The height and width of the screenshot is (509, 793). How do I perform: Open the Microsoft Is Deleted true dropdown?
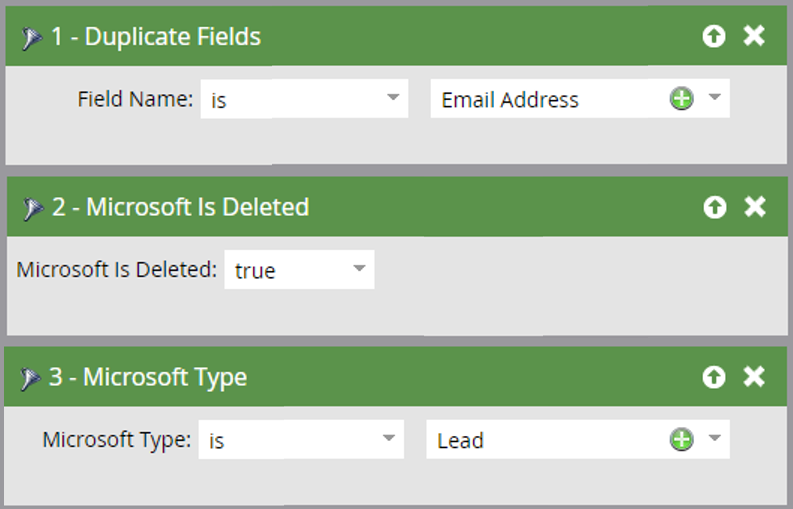pos(299,269)
